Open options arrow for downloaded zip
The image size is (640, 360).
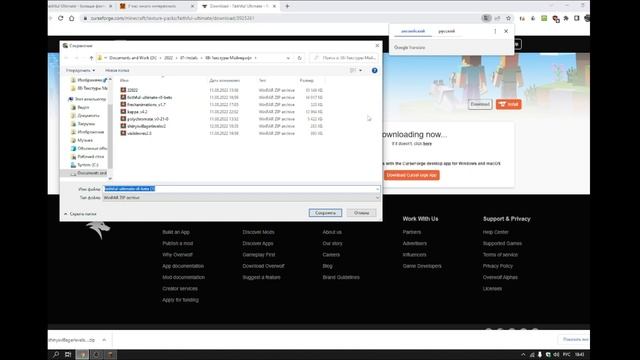coord(104,340)
